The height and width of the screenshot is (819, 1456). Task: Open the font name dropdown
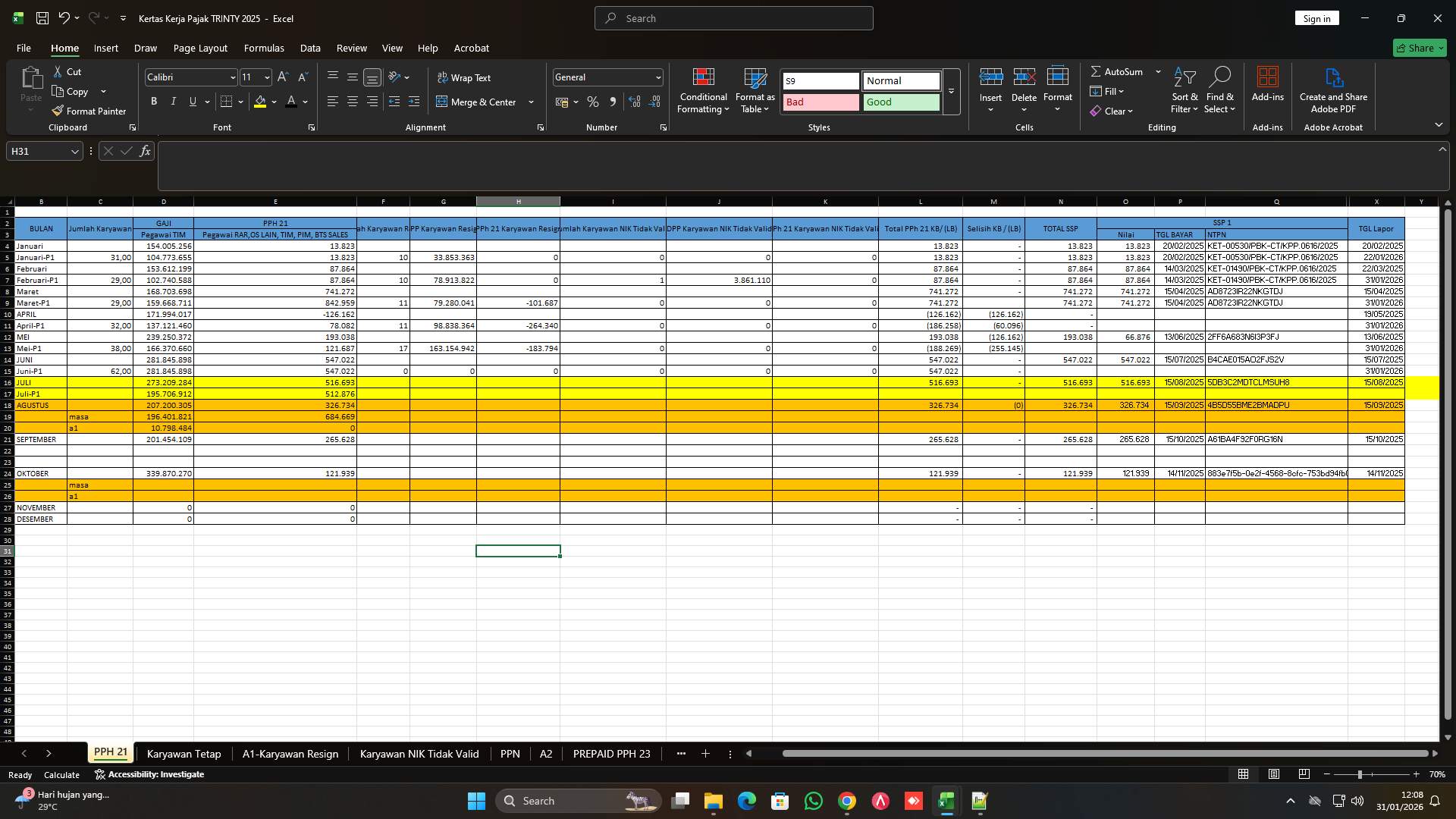coord(232,77)
